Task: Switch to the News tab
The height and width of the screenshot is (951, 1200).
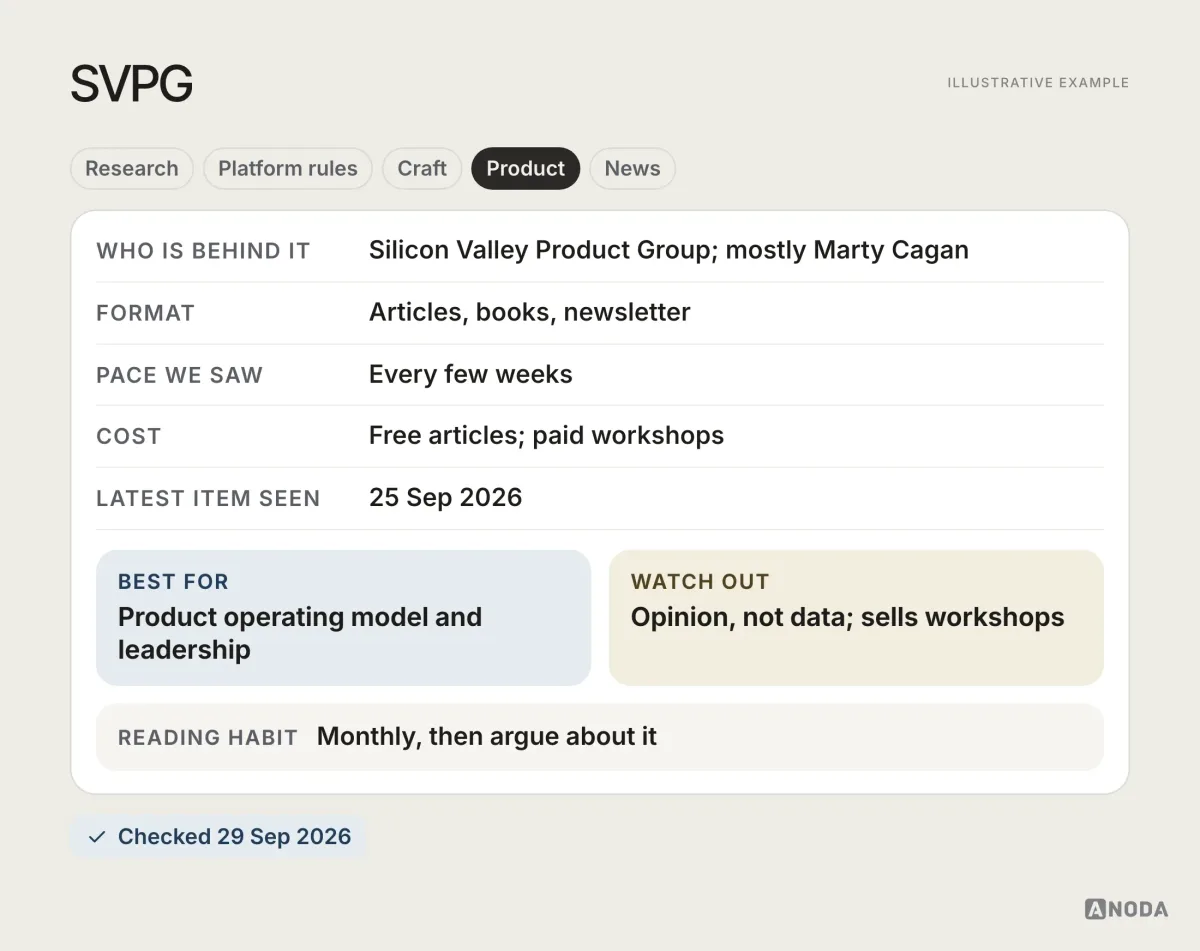Action: pos(632,168)
